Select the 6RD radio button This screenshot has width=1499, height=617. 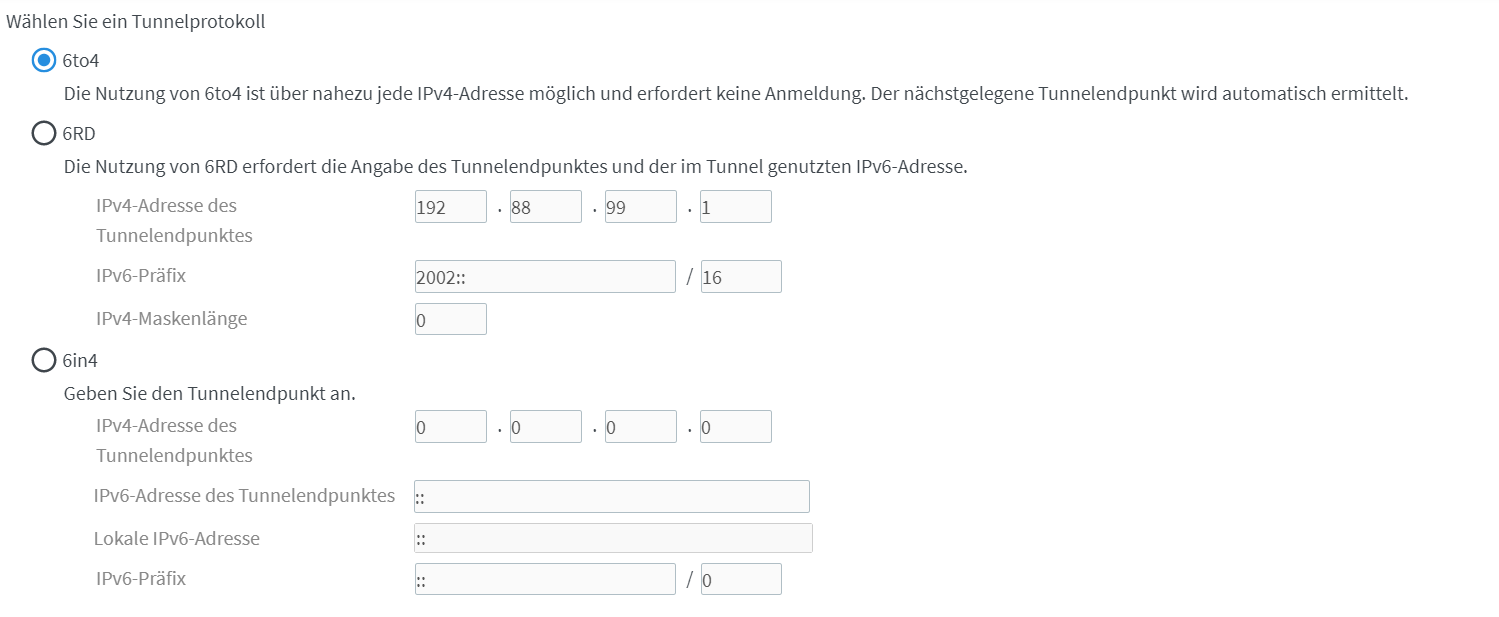pos(44,133)
